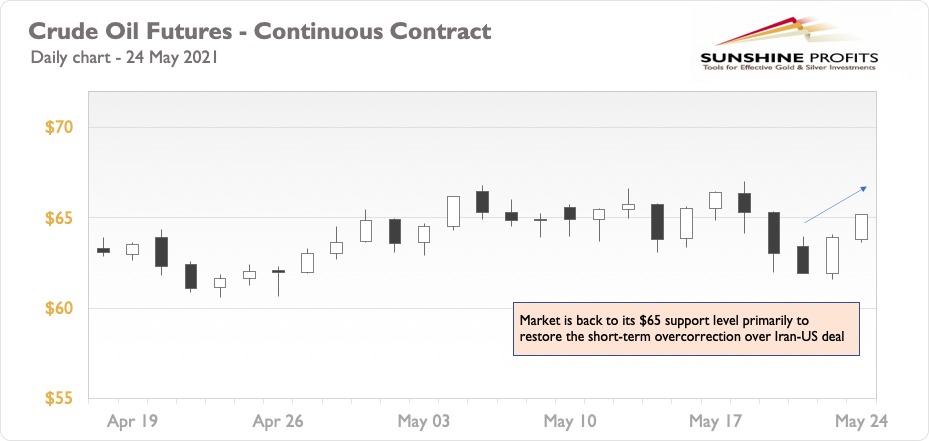Click the Apr 26 date label
Screen dimensions: 929x441
[278, 421]
